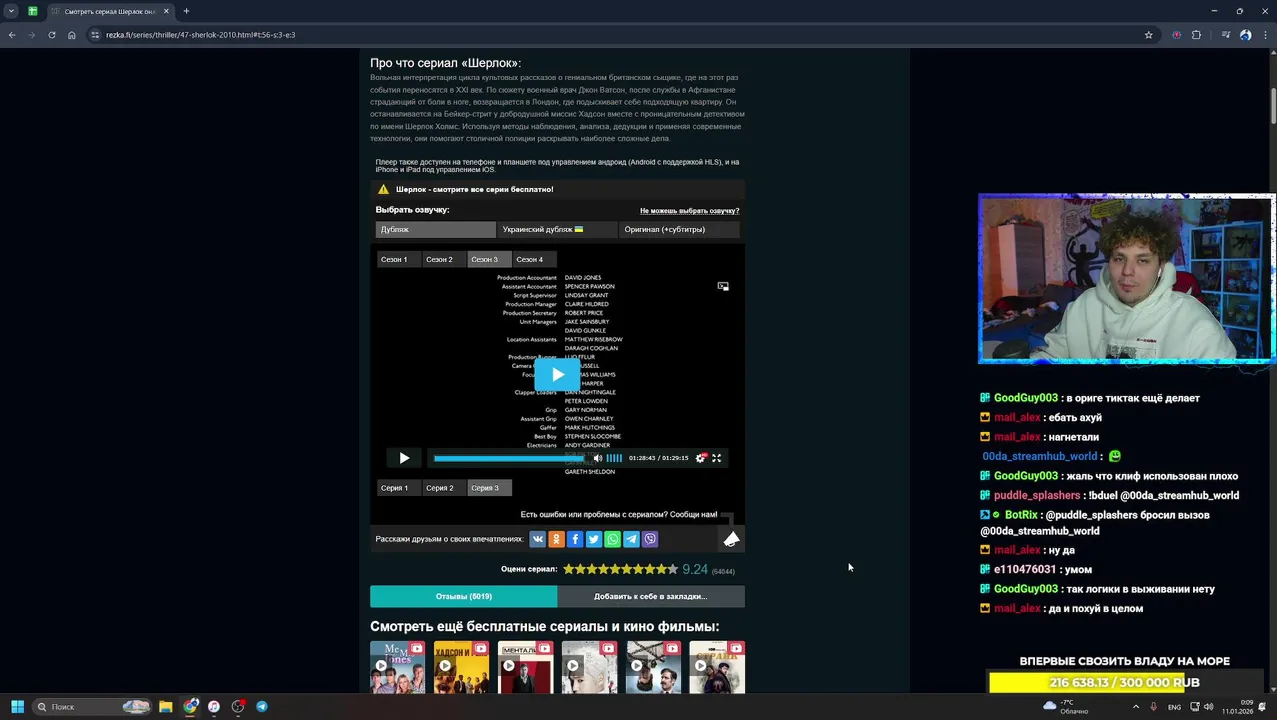Open the tab search dropdown arrow
Viewport: 1277px width, 720px height.
pos(11,11)
